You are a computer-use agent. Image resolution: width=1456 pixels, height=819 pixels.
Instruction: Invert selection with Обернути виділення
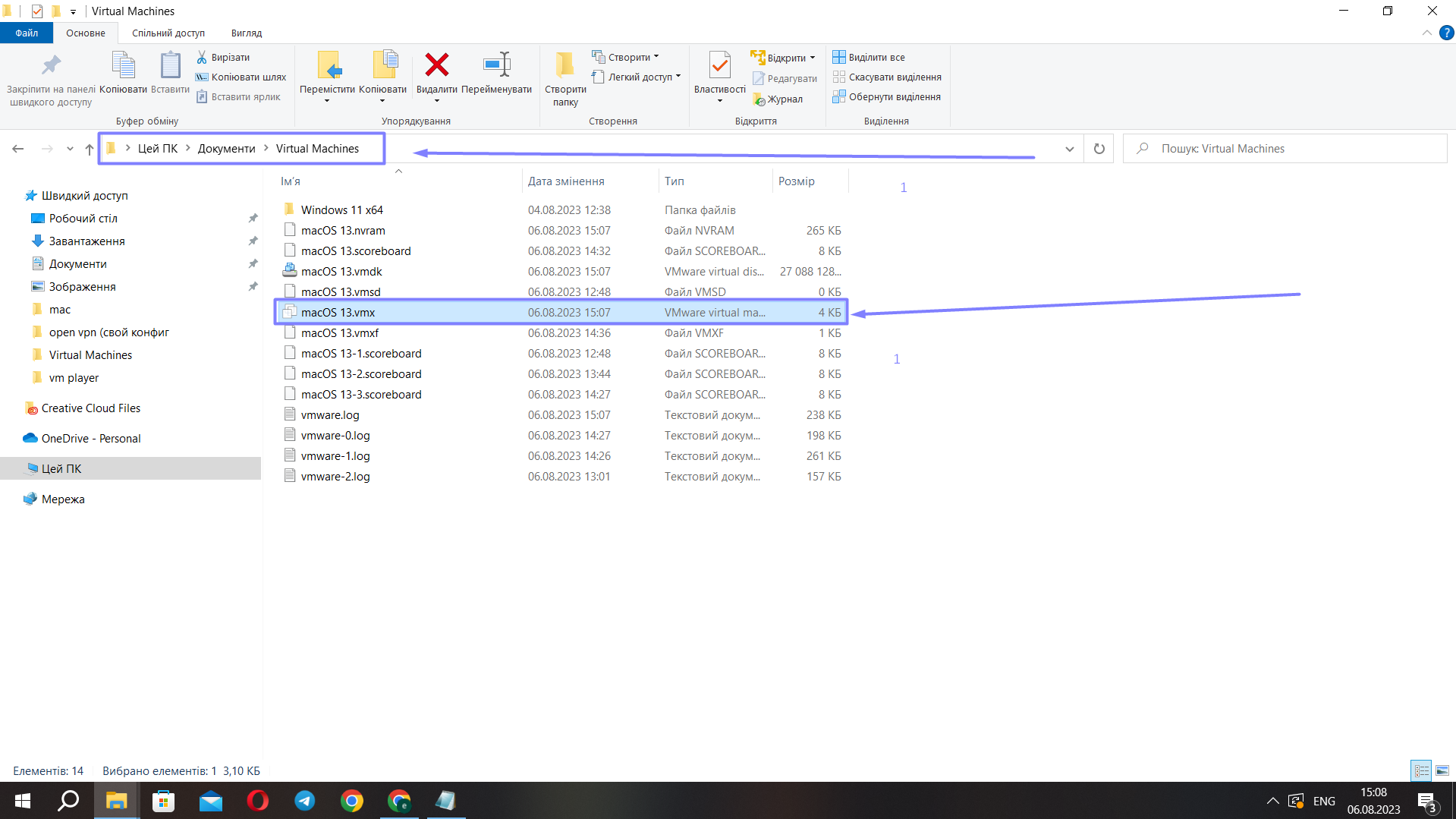click(x=887, y=96)
